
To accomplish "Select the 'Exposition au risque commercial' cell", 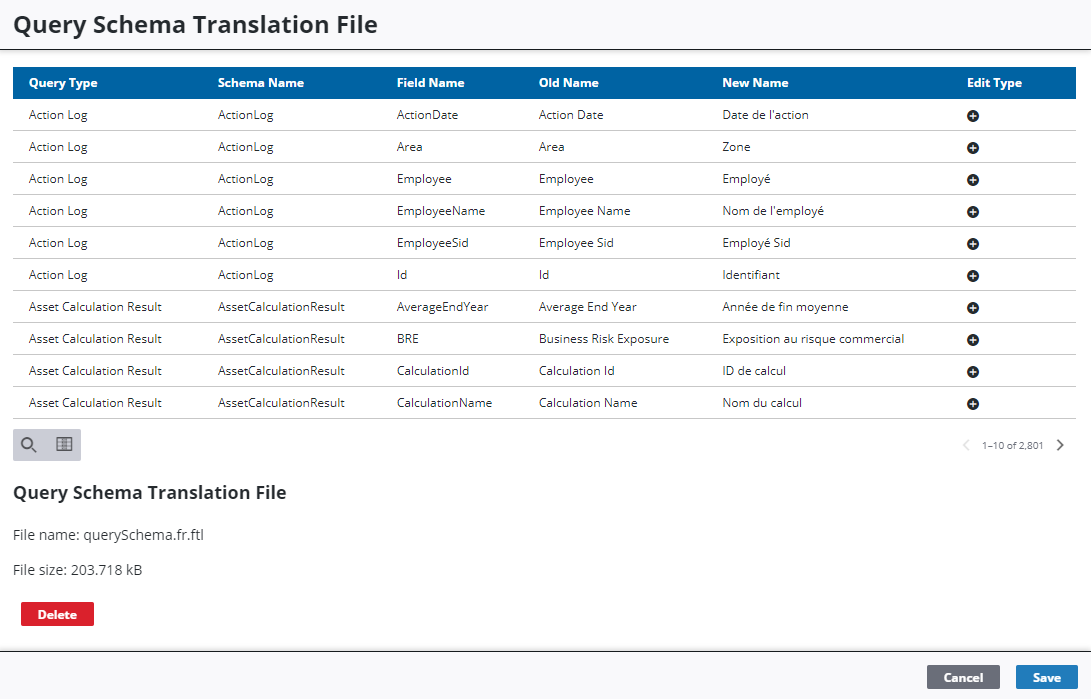I will tap(812, 339).
